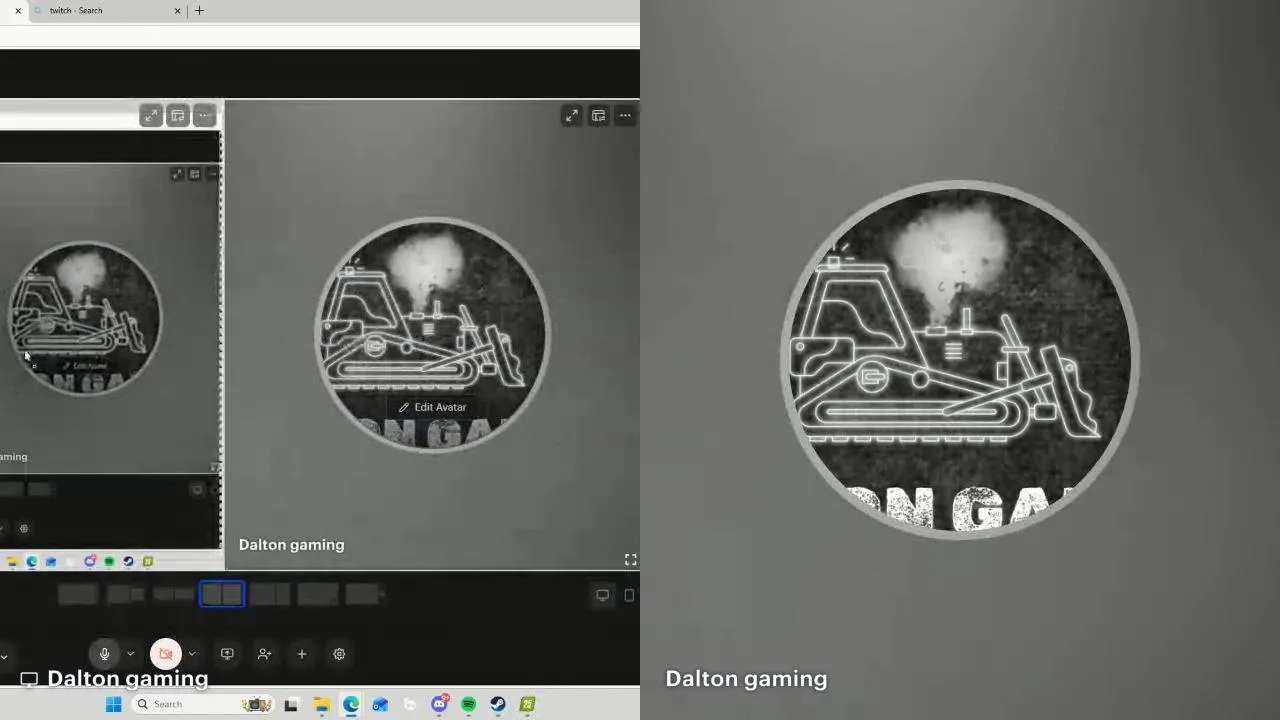This screenshot has width=1280, height=720.
Task: Click the taskbar Search box
Action: [x=203, y=704]
